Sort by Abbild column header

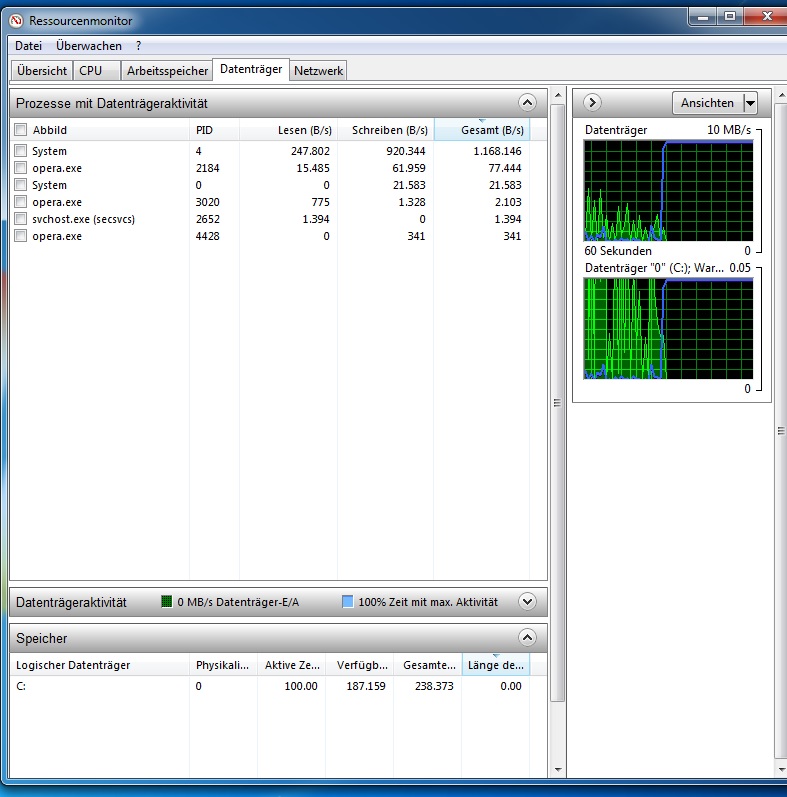[x=100, y=130]
